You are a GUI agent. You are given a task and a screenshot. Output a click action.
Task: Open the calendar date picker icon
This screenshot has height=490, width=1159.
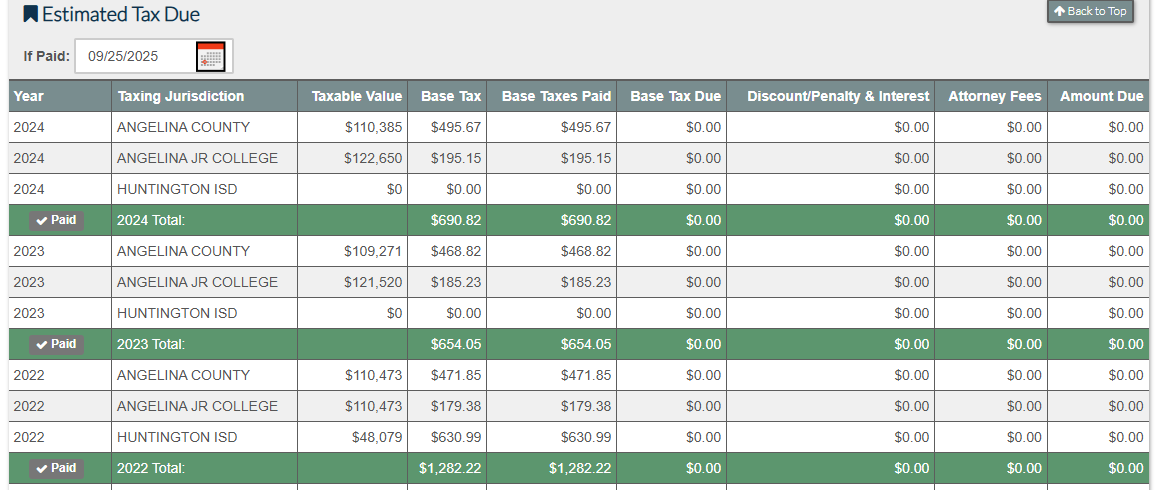[210, 57]
